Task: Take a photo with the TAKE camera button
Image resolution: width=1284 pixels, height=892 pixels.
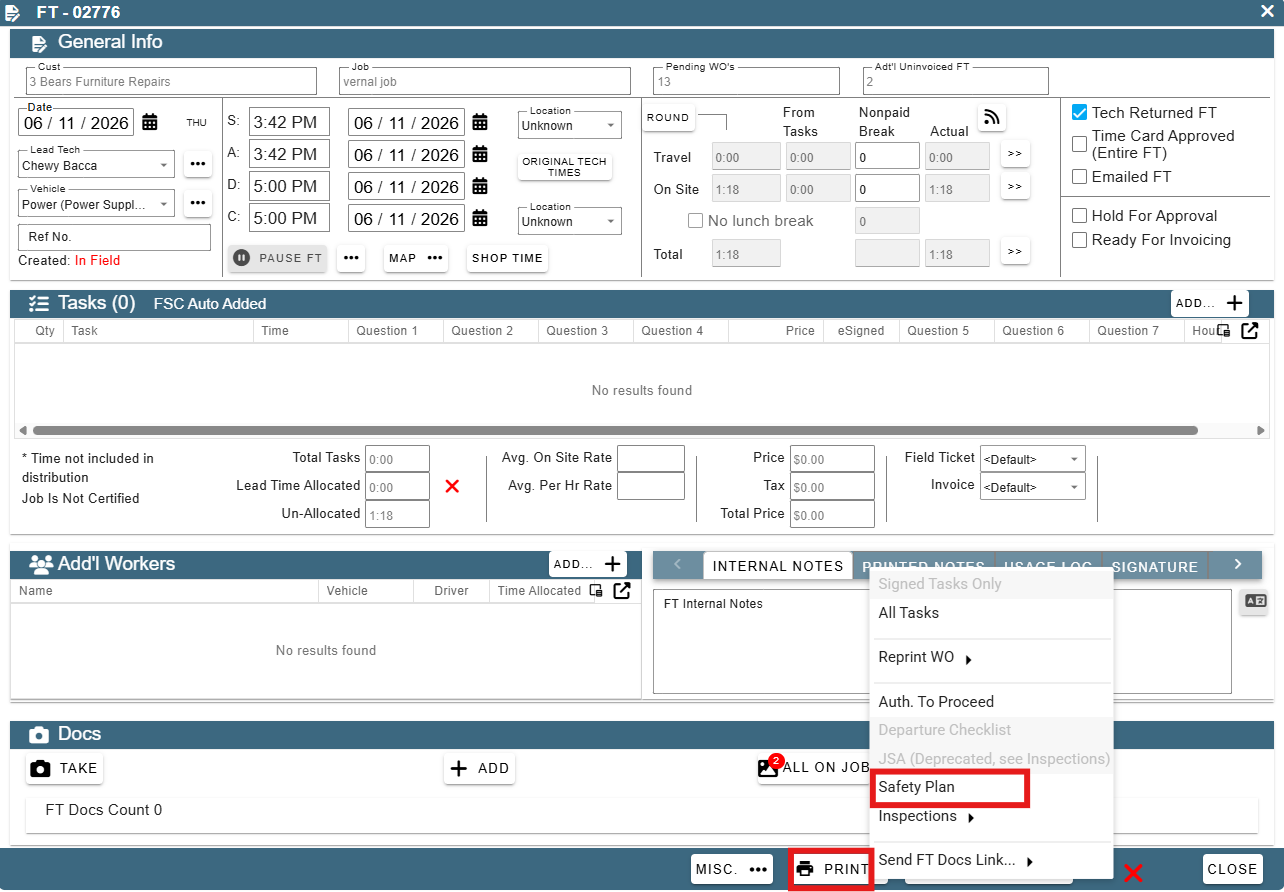Action: (65, 768)
